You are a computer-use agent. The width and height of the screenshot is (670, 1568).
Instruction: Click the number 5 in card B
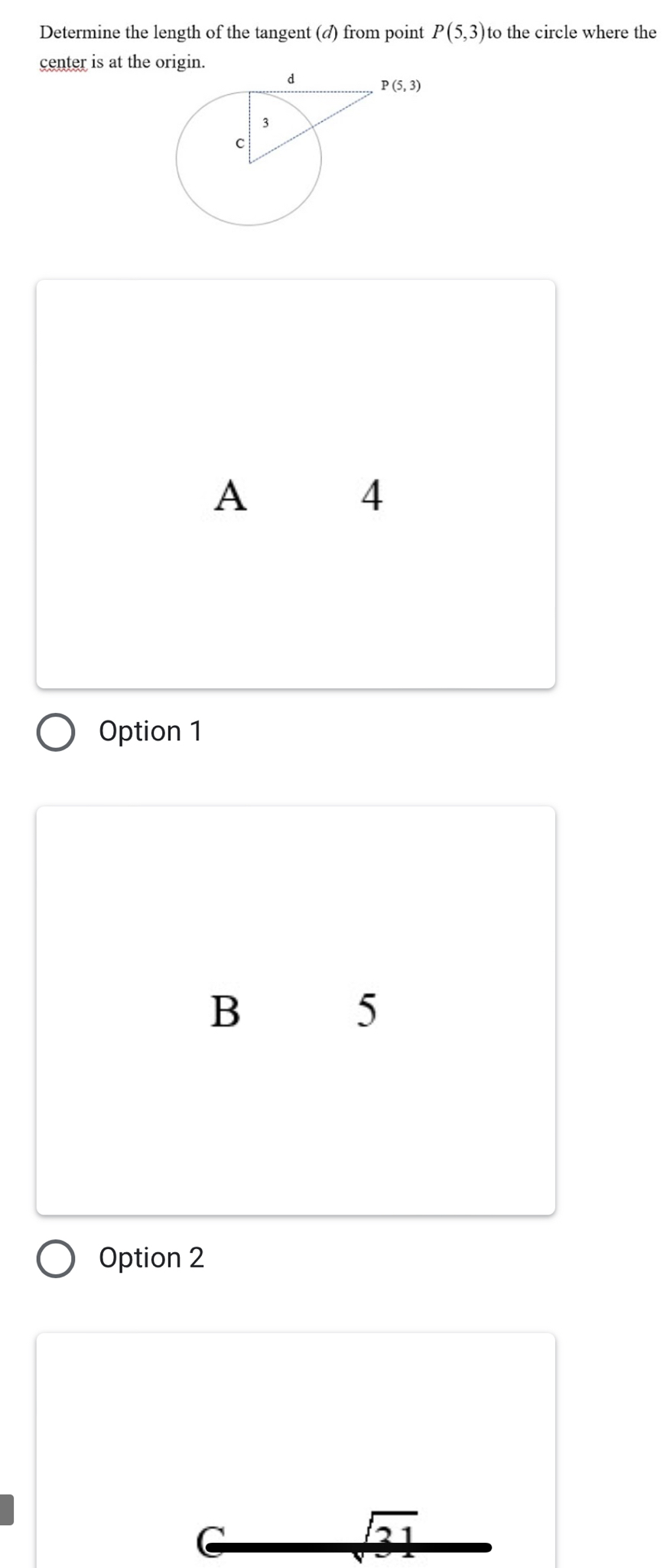pos(367,1010)
